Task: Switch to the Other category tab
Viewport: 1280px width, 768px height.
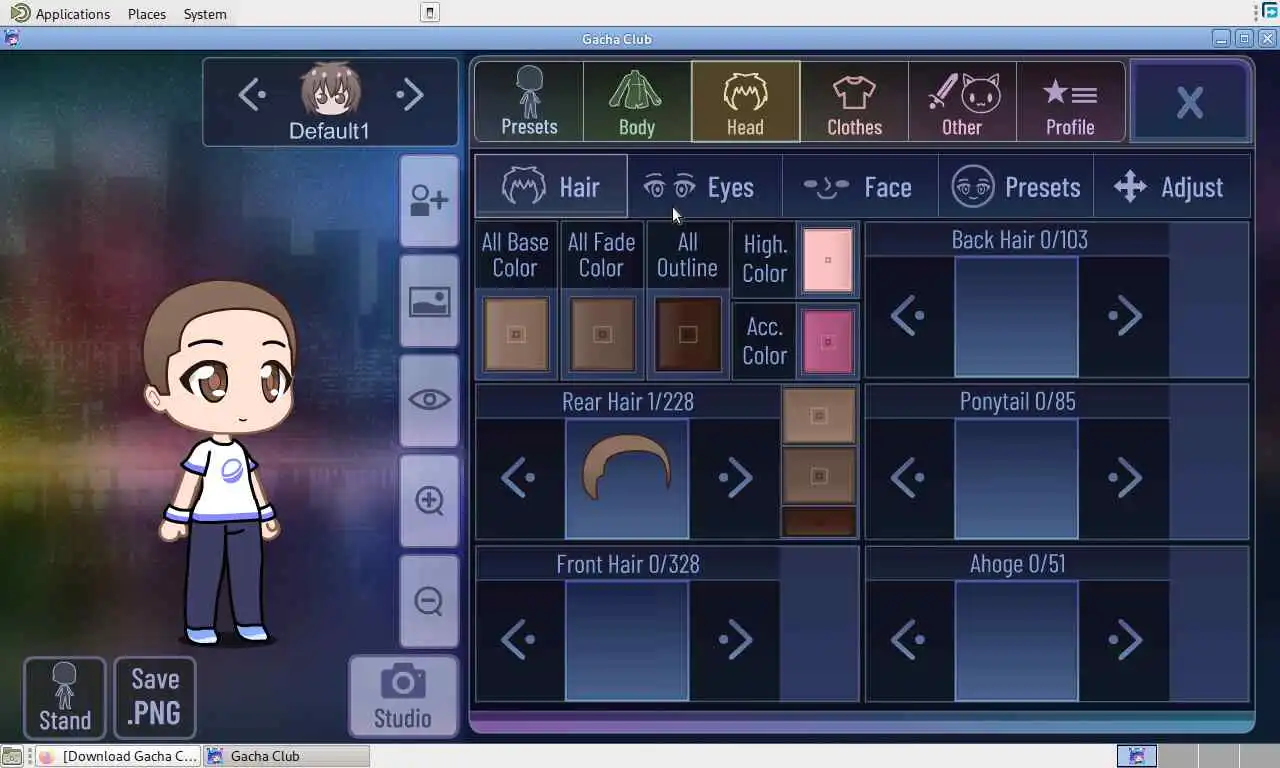Action: [962, 102]
